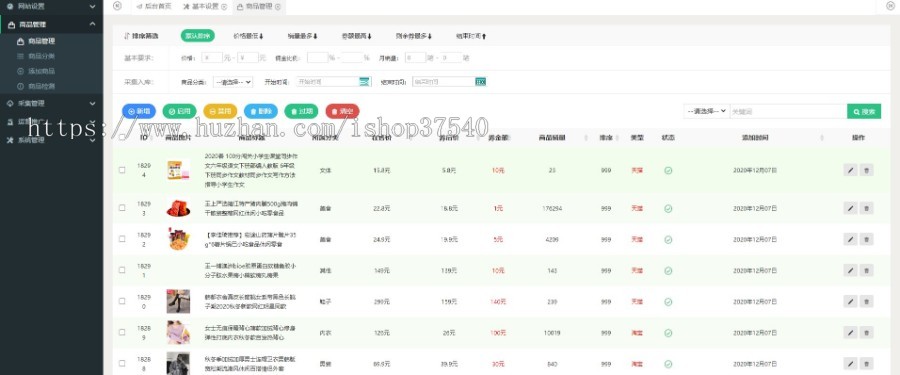Delete product 18294 using its trash icon
Screen dimensions: 900x375
point(866,170)
